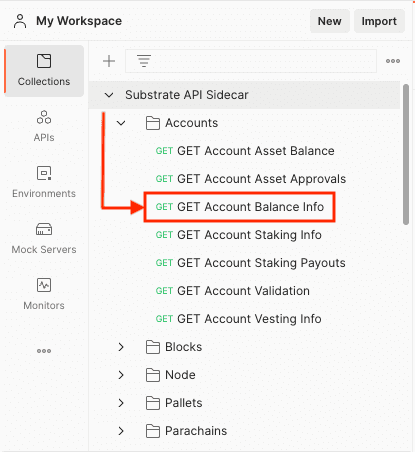Image resolution: width=415 pixels, height=452 pixels.
Task: Click the plus icon to create collection
Action: (x=109, y=61)
